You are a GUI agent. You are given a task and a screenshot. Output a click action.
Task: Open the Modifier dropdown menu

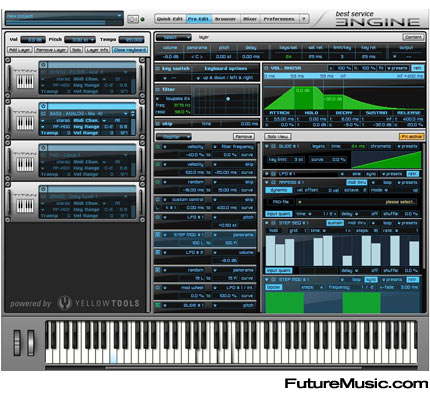pos(173,137)
